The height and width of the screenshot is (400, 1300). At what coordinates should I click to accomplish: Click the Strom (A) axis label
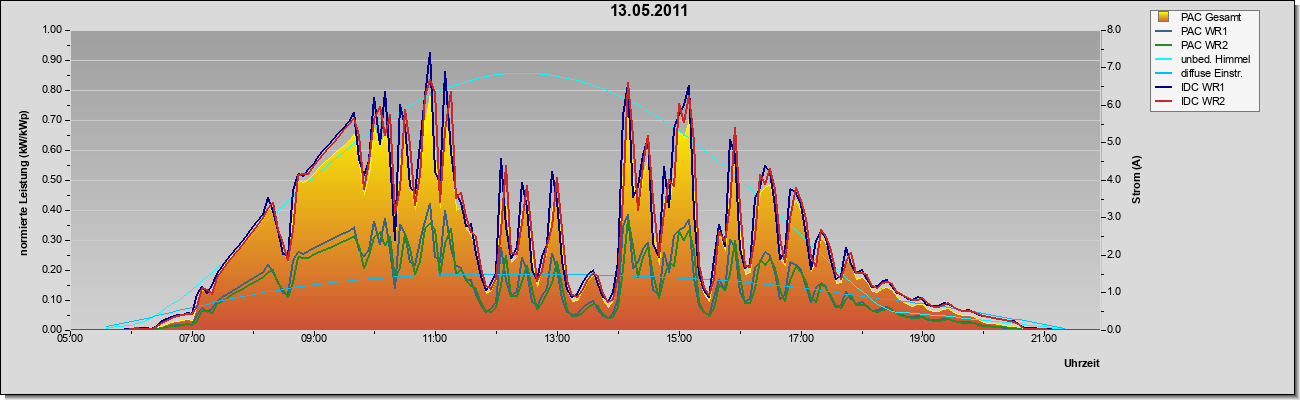(x=1137, y=180)
